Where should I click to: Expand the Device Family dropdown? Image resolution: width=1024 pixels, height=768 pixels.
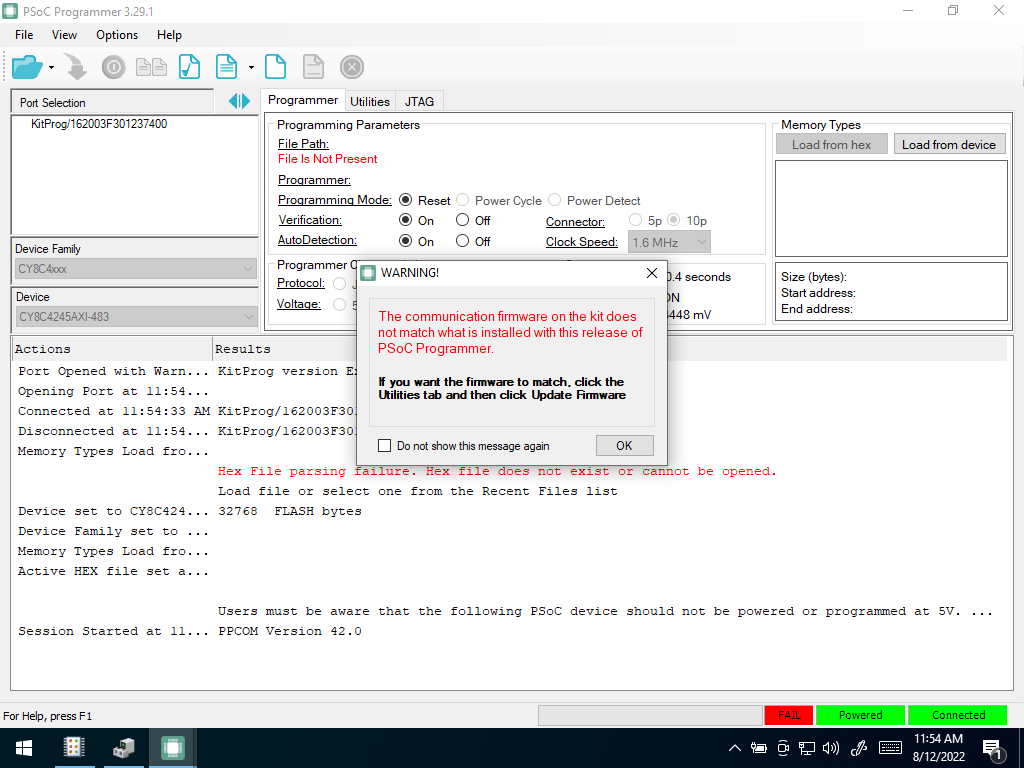tap(136, 268)
